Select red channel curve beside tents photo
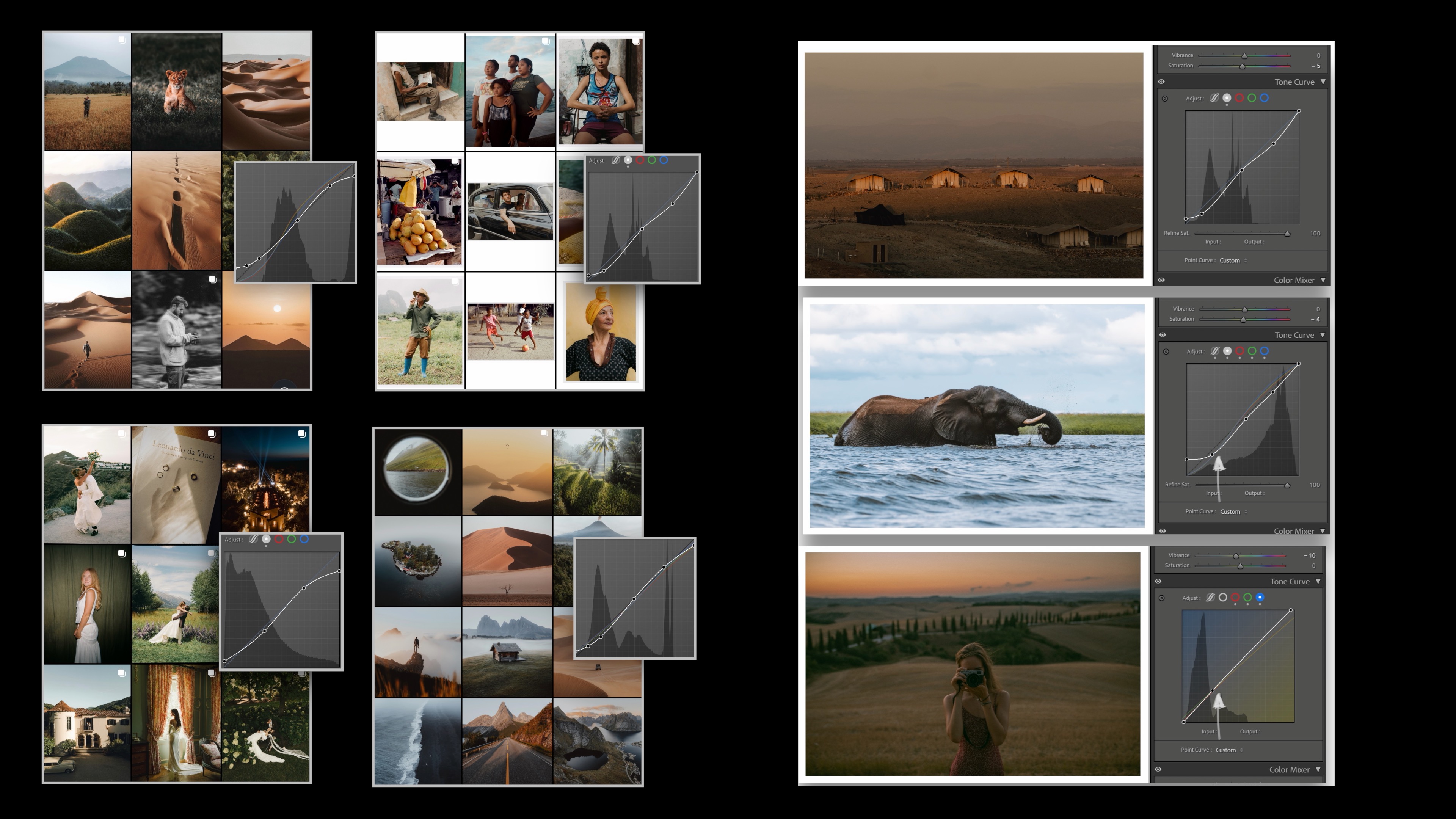The image size is (1456, 819). click(1239, 98)
